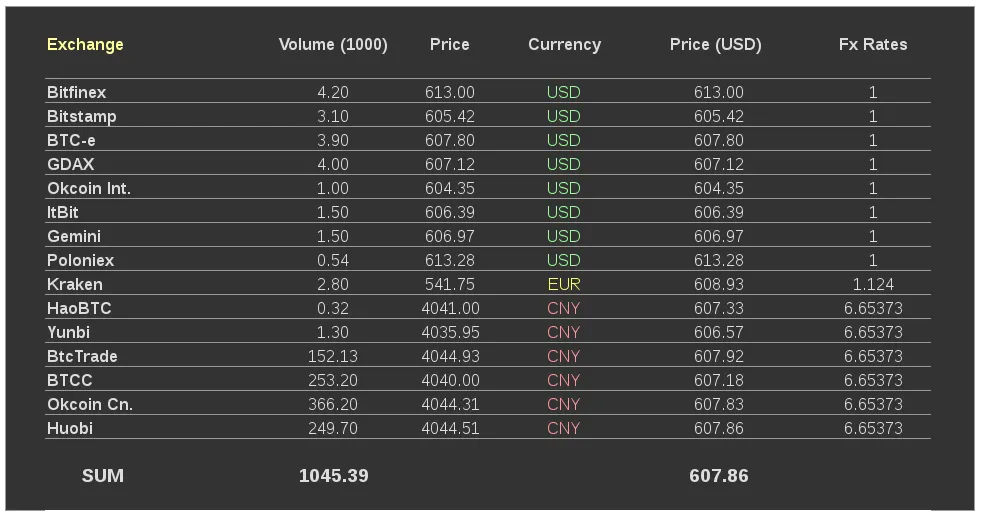Select Okcoin Cn. exchange row

click(x=488, y=404)
